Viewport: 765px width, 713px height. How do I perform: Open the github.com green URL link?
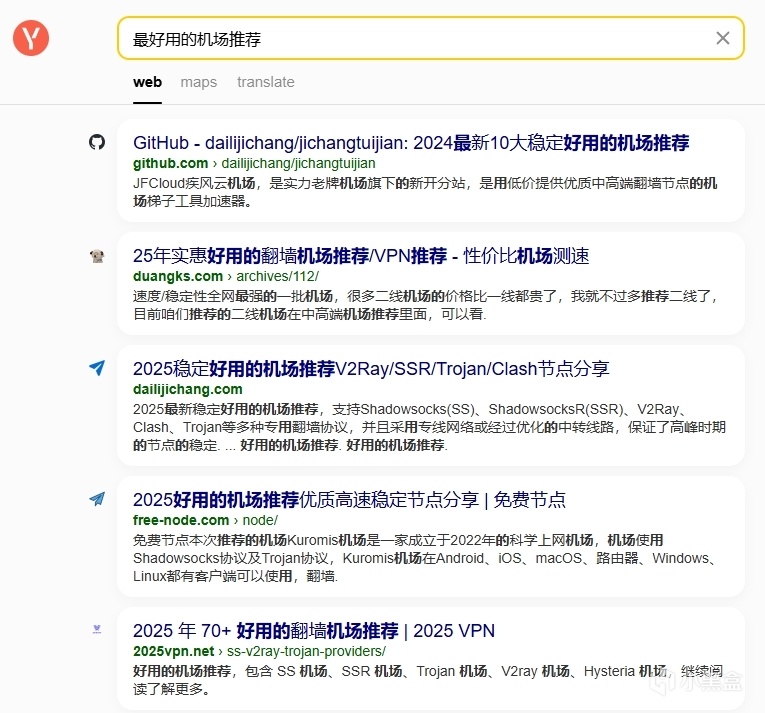pos(254,163)
